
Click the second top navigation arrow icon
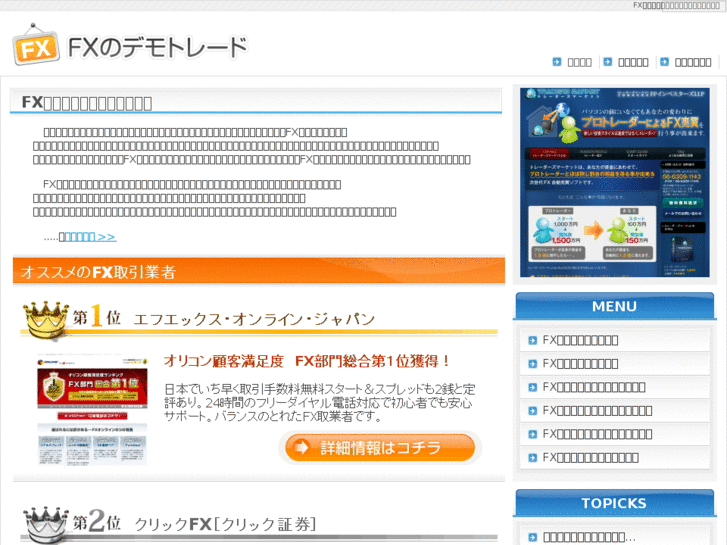click(608, 62)
